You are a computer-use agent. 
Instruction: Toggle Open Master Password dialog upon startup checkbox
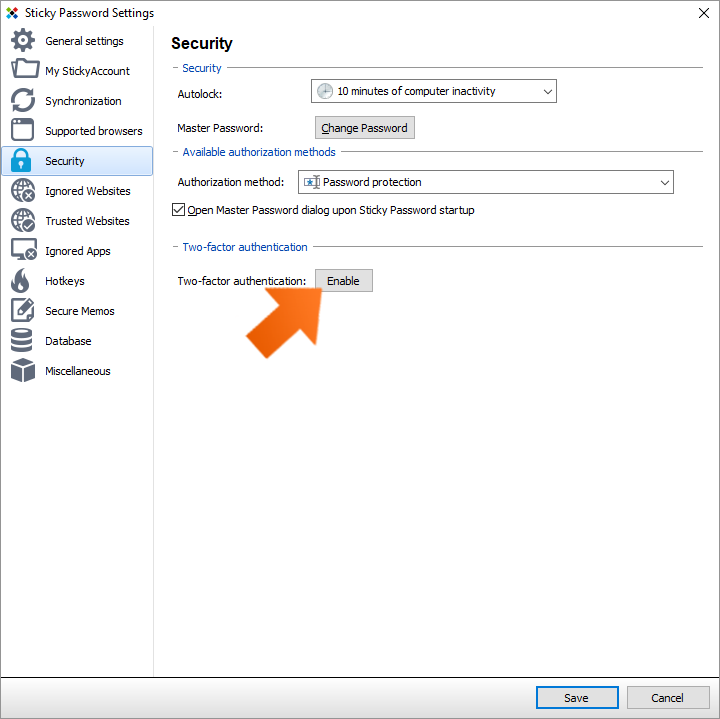(x=178, y=210)
